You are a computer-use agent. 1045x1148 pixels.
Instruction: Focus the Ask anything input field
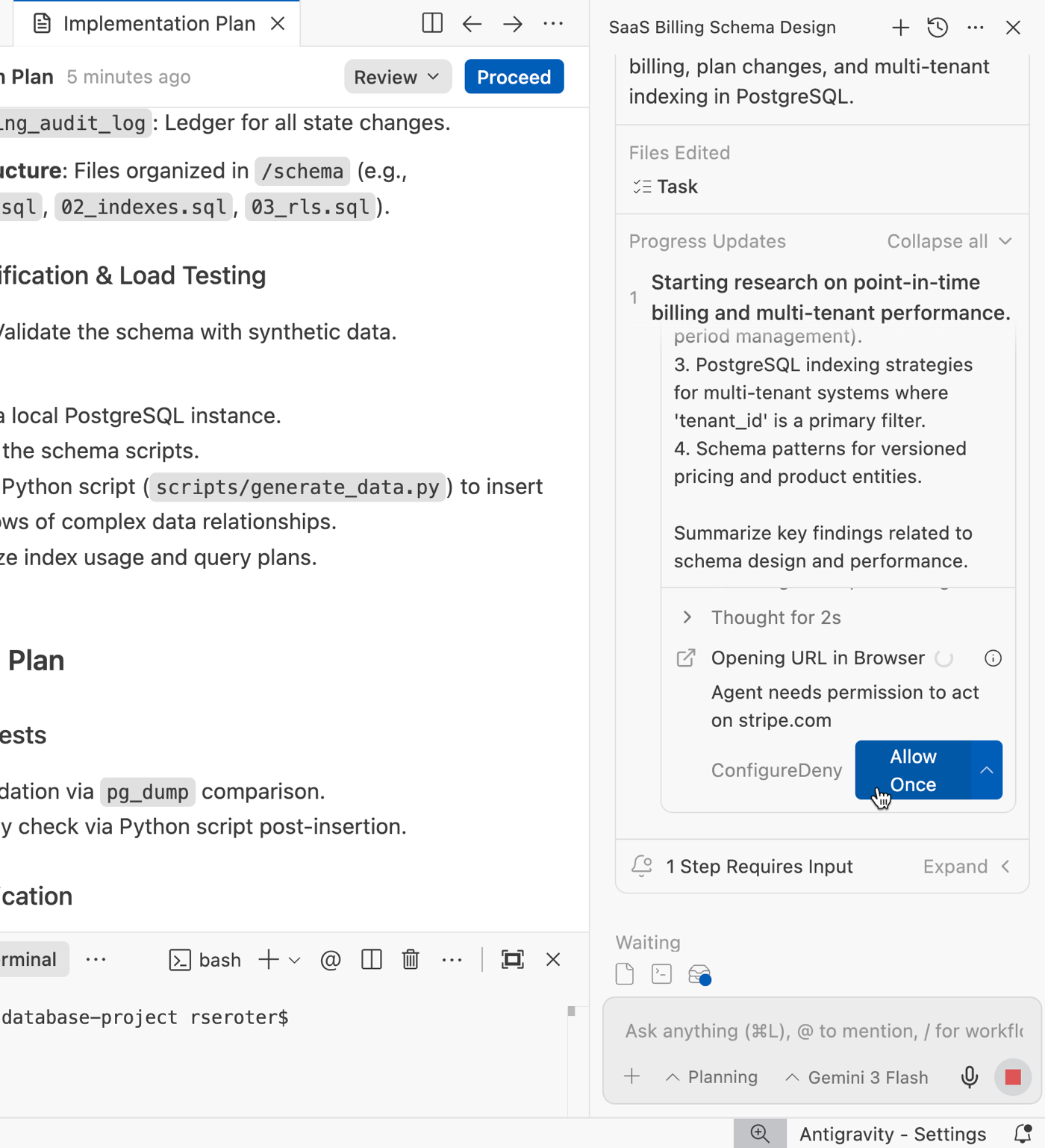[x=821, y=1031]
